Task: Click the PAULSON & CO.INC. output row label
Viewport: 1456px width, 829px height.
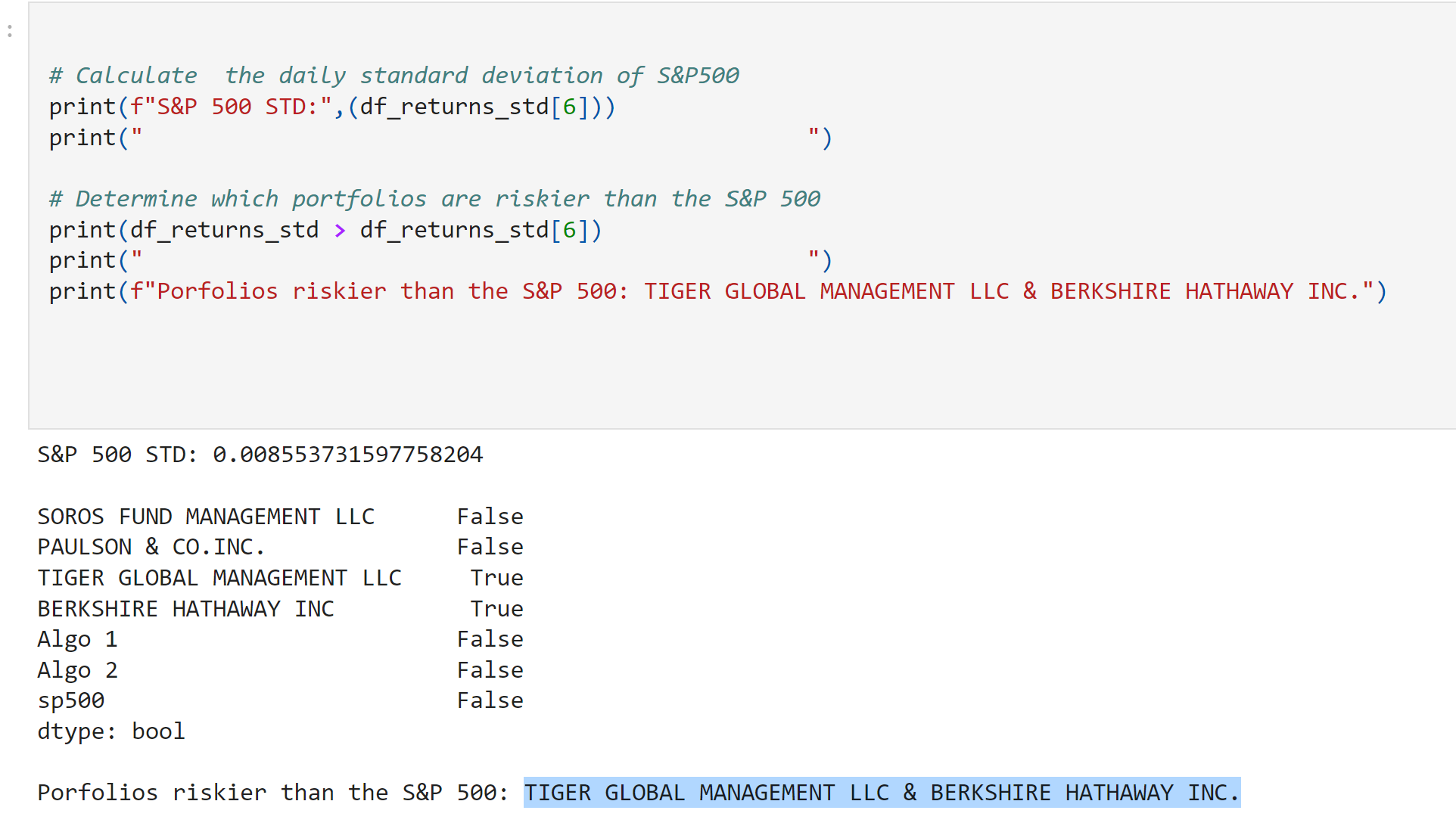Action: pos(151,547)
